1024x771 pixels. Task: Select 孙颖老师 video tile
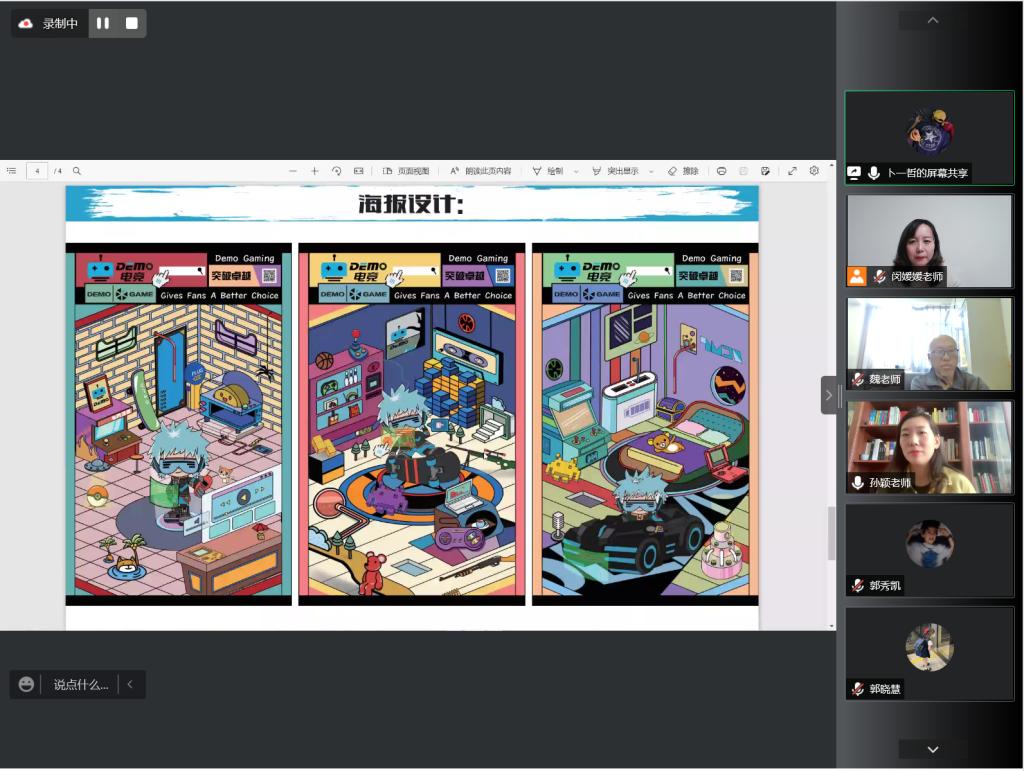[929, 447]
